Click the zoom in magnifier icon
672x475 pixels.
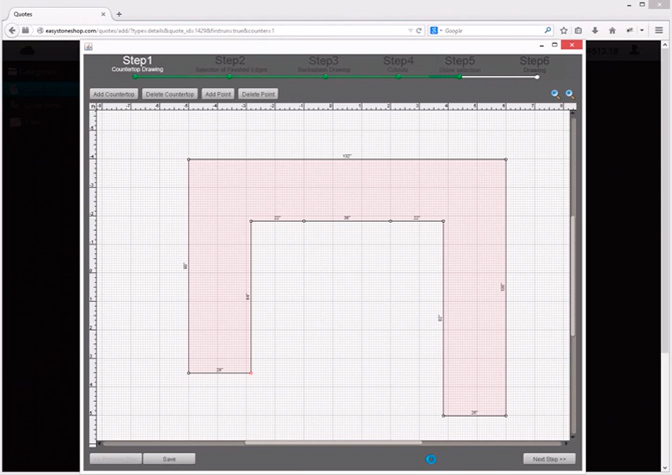click(x=556, y=94)
